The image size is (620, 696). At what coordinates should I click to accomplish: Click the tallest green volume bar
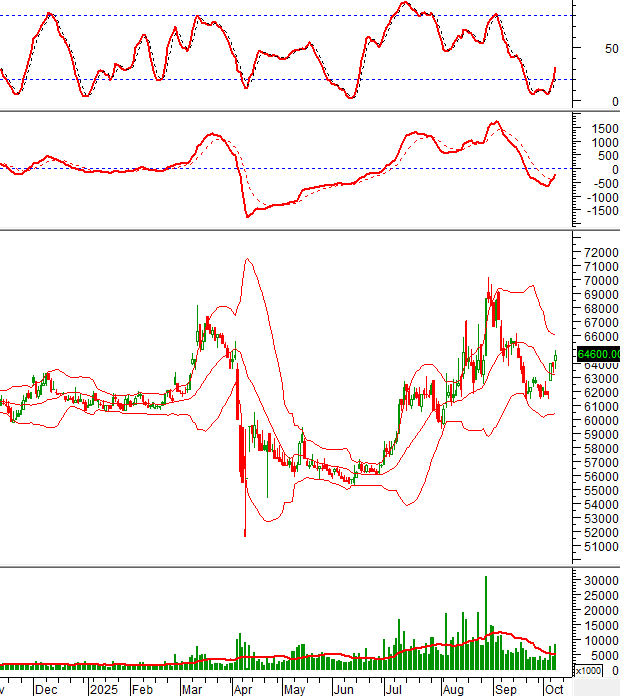[486, 620]
